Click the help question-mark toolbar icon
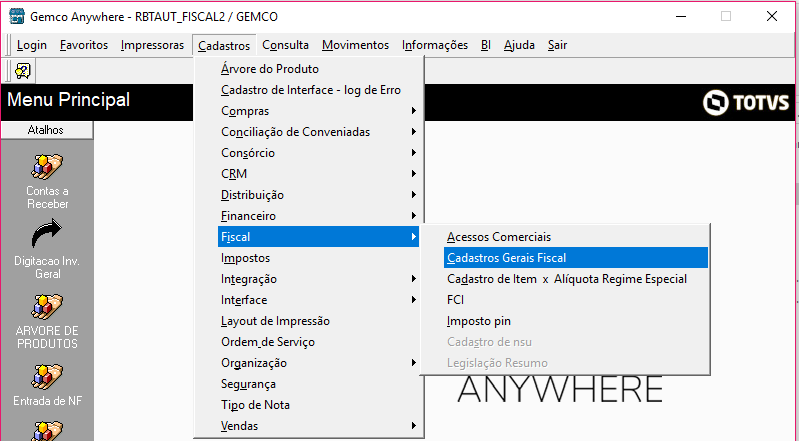 pyautogui.click(x=23, y=71)
